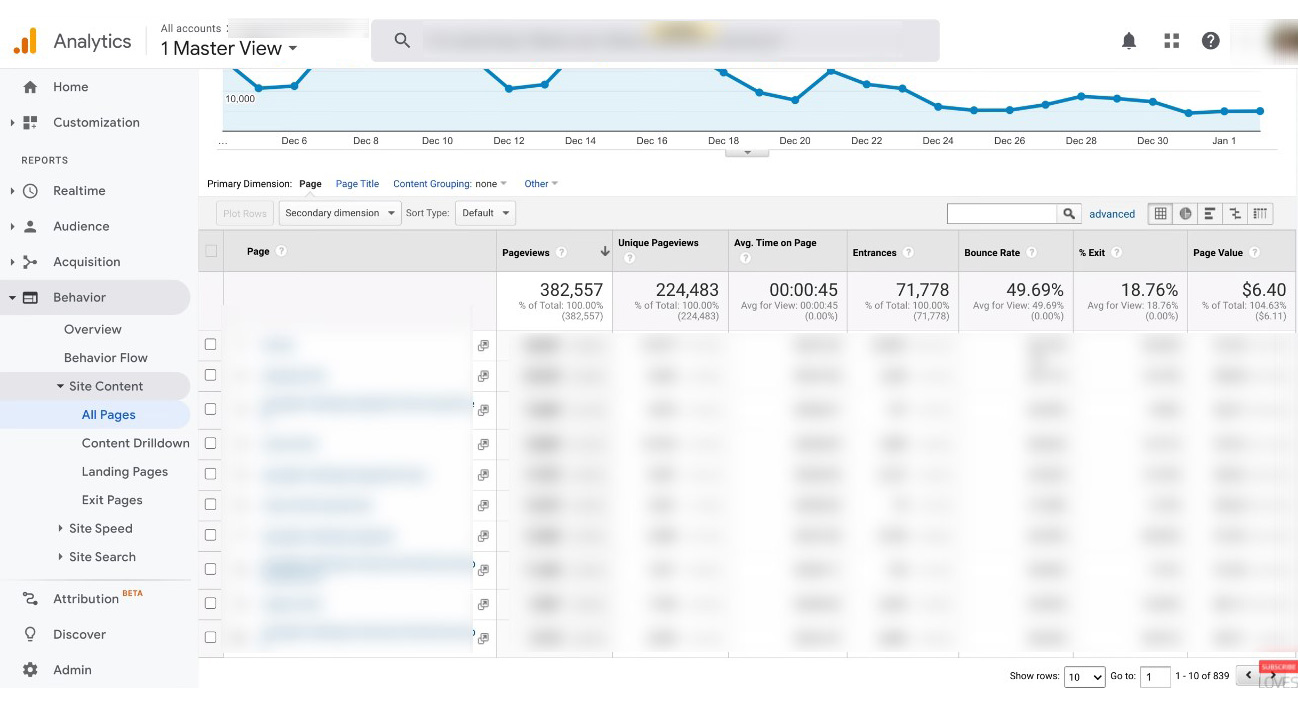Click the Realtime clock icon
The image size is (1300, 705).
pos(30,191)
